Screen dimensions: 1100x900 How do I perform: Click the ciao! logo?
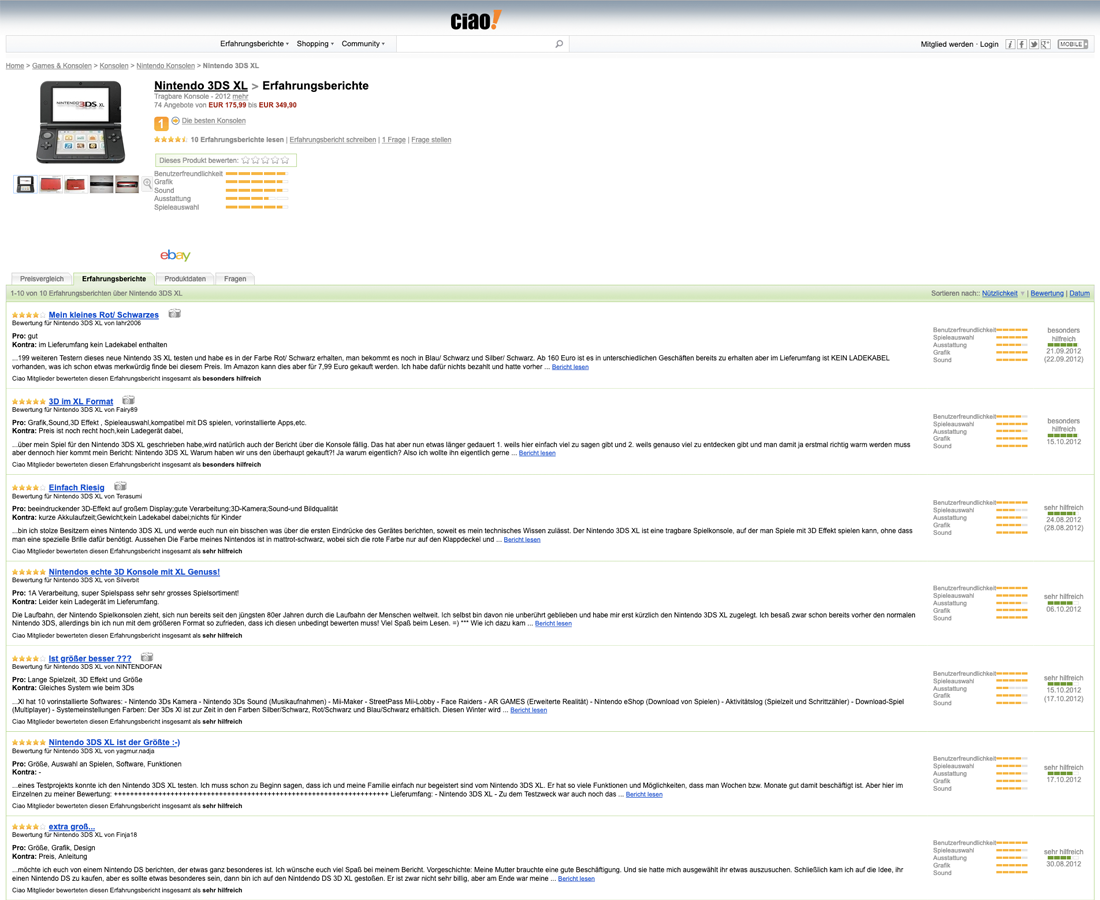point(476,20)
